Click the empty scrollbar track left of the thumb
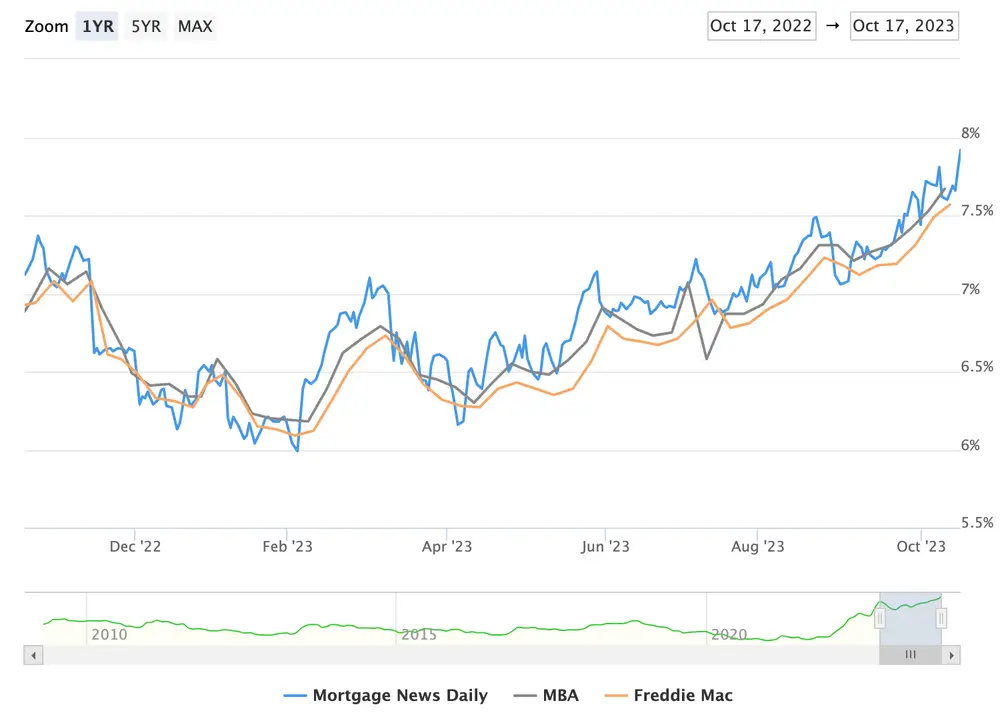 pyautogui.click(x=450, y=655)
